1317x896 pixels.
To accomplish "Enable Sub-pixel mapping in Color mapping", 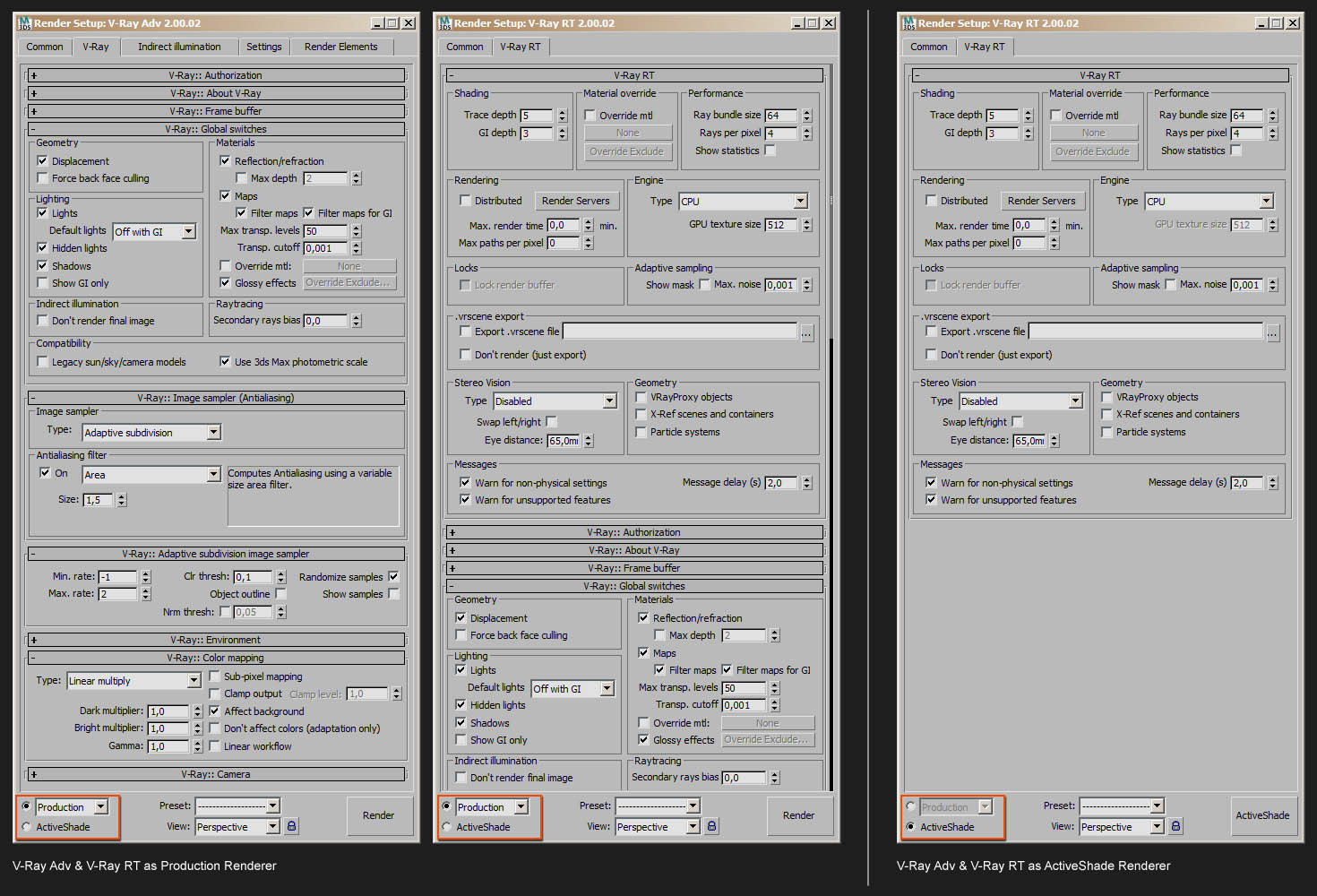I will tap(214, 676).
